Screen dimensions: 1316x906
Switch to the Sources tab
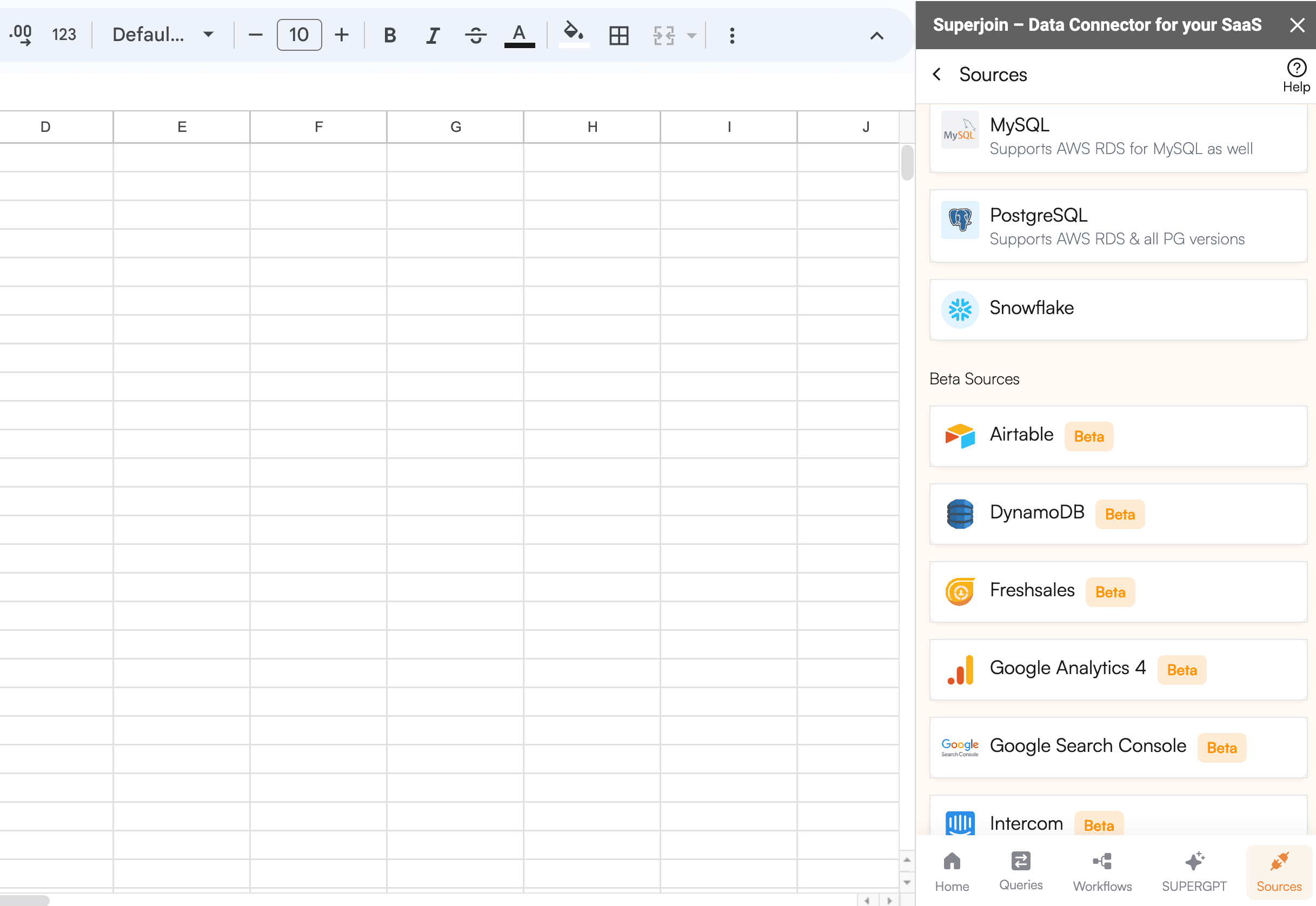point(1279,872)
